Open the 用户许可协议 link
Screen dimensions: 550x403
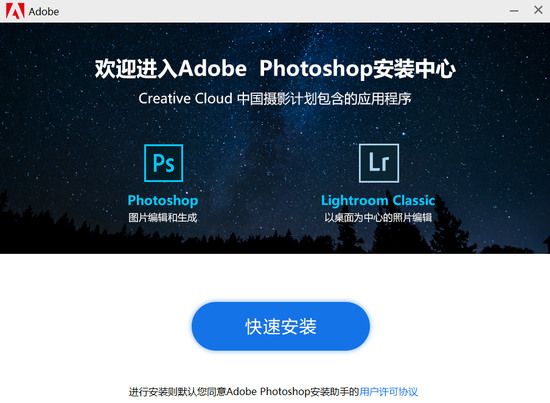pos(389,391)
